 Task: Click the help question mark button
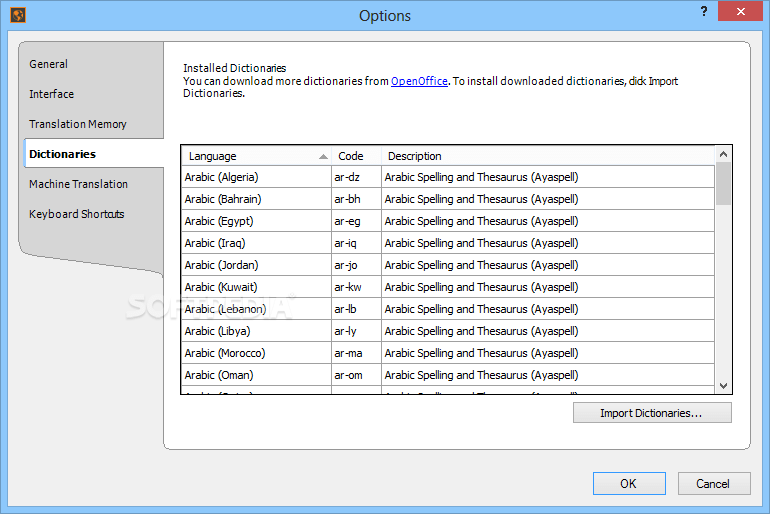704,11
